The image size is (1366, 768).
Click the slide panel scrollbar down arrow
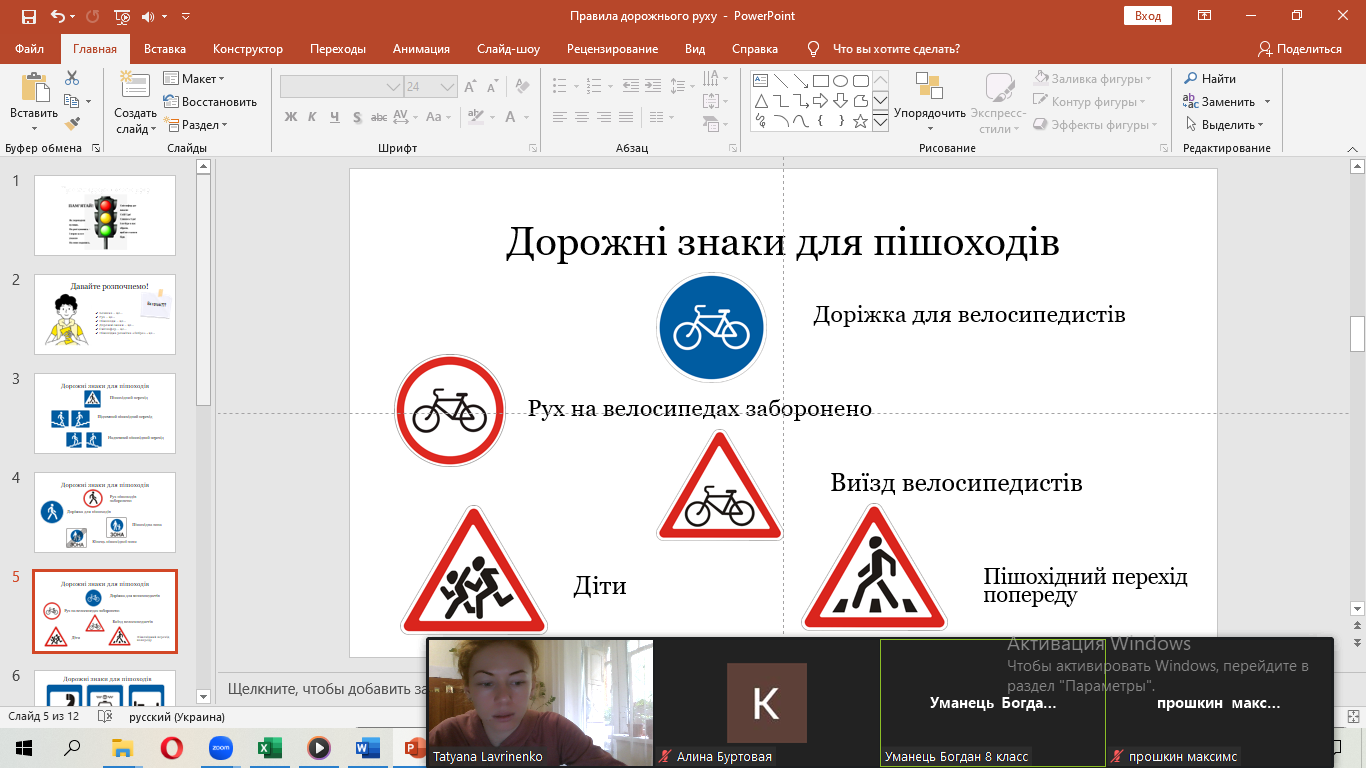[x=204, y=696]
